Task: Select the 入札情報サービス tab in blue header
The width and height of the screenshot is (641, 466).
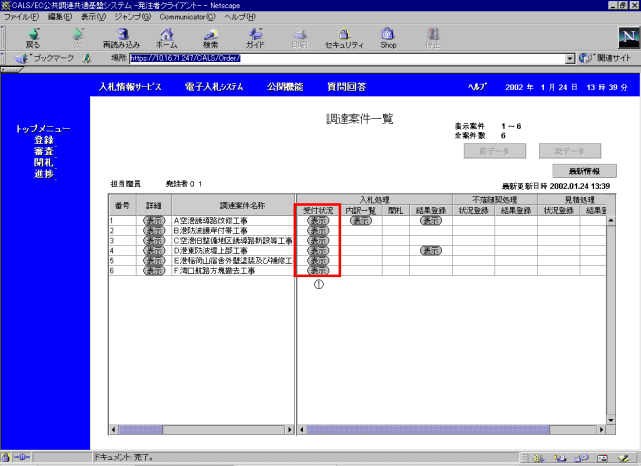Action: tap(130, 87)
